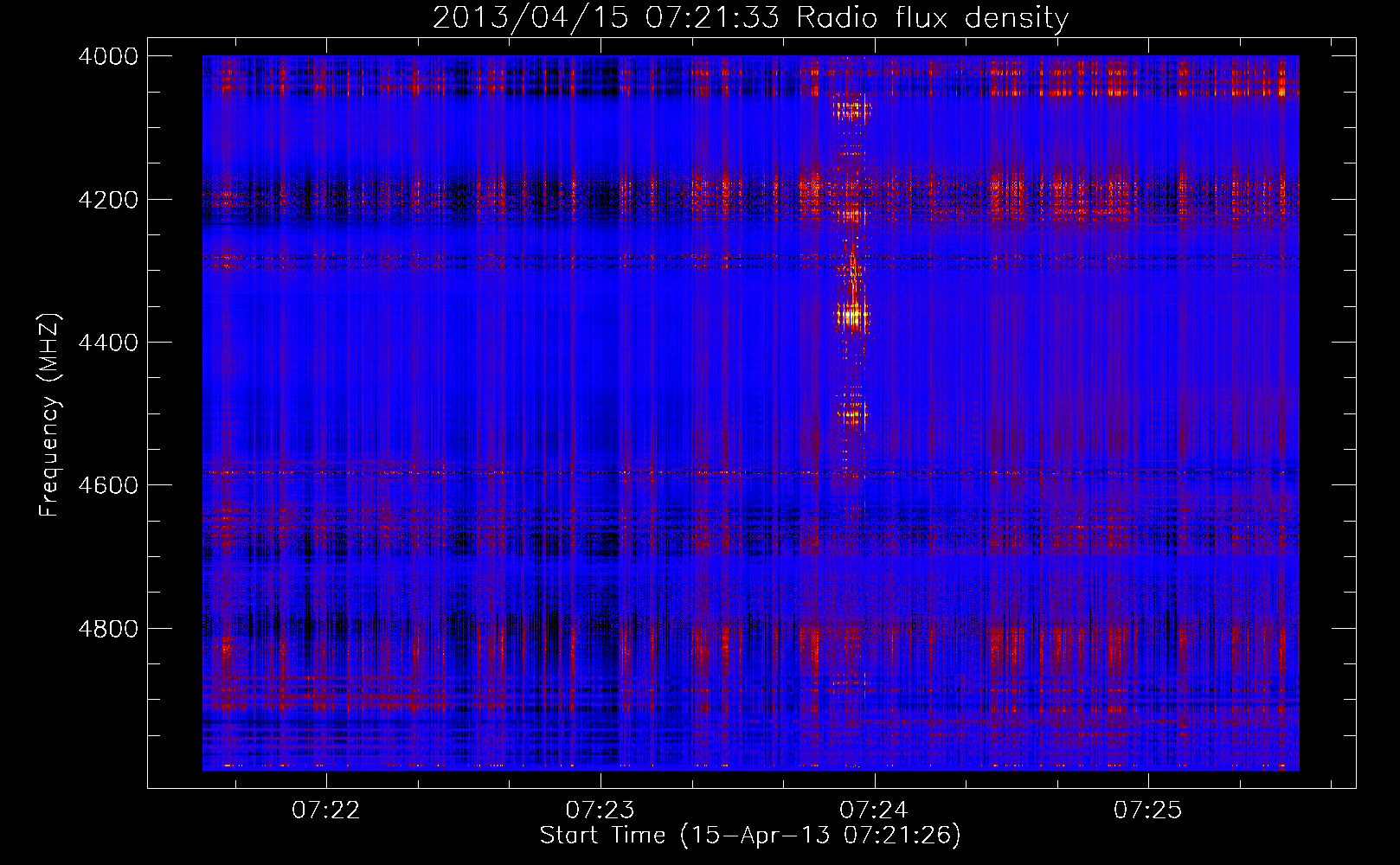This screenshot has height=865, width=1400.
Task: Click the plot title "Radio flux density"
Action: pyautogui.click(x=932, y=17)
